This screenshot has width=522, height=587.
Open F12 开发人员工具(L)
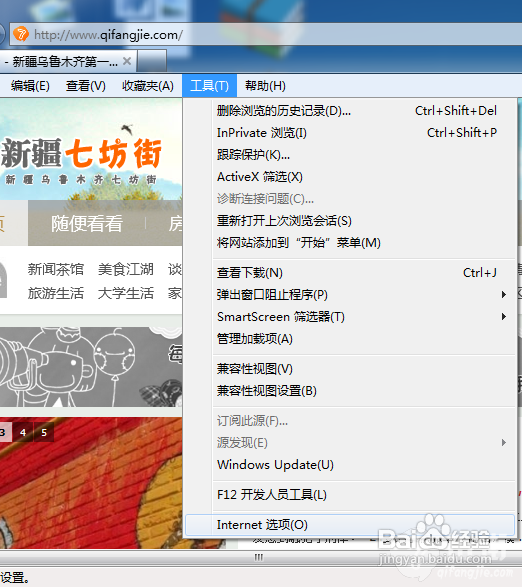[350, 495]
